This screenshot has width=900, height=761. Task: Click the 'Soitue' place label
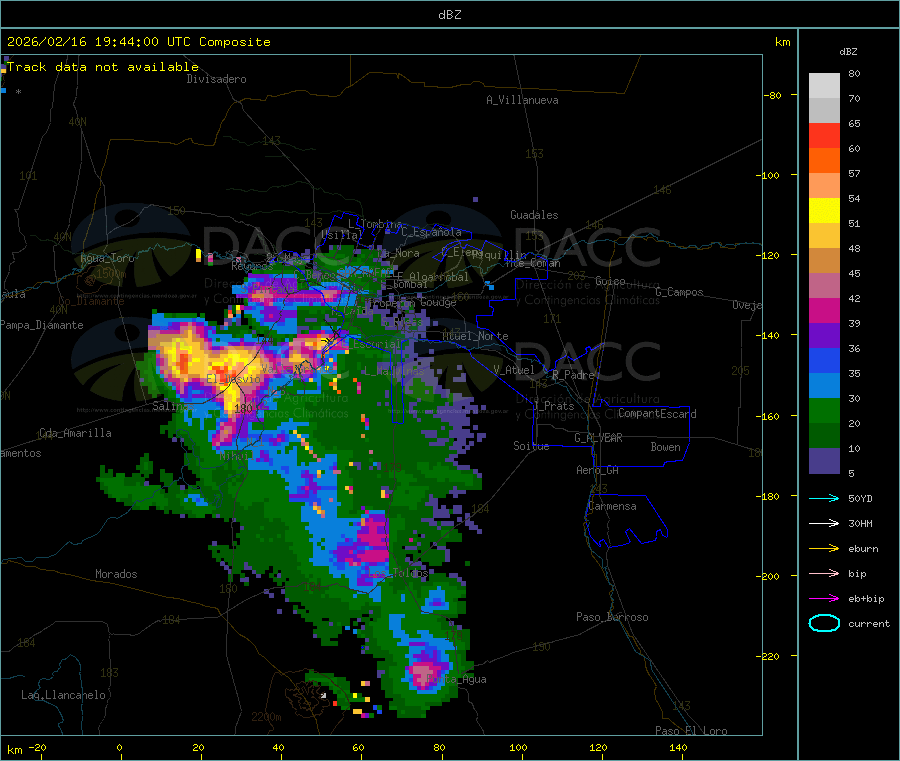pos(531,446)
